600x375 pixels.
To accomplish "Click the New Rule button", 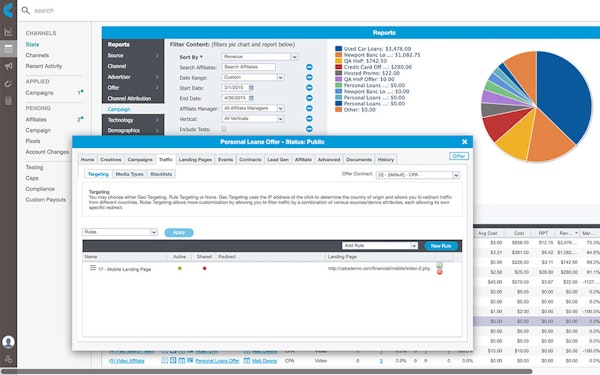I will [441, 246].
